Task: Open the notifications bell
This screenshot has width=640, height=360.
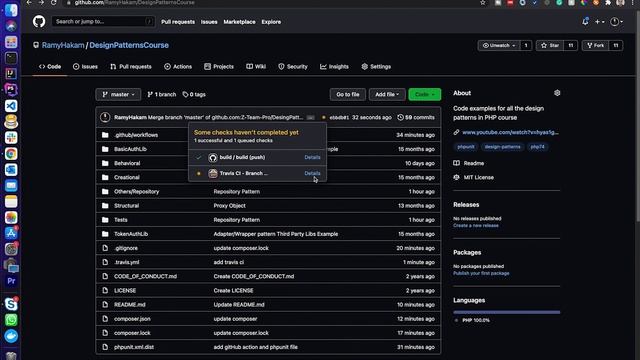Action: pos(585,21)
